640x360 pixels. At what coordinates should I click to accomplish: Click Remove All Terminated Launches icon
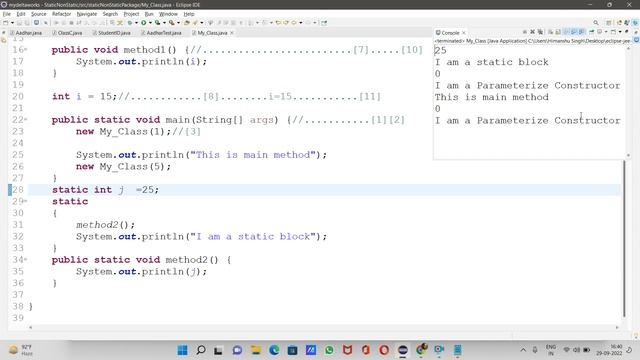540,32
